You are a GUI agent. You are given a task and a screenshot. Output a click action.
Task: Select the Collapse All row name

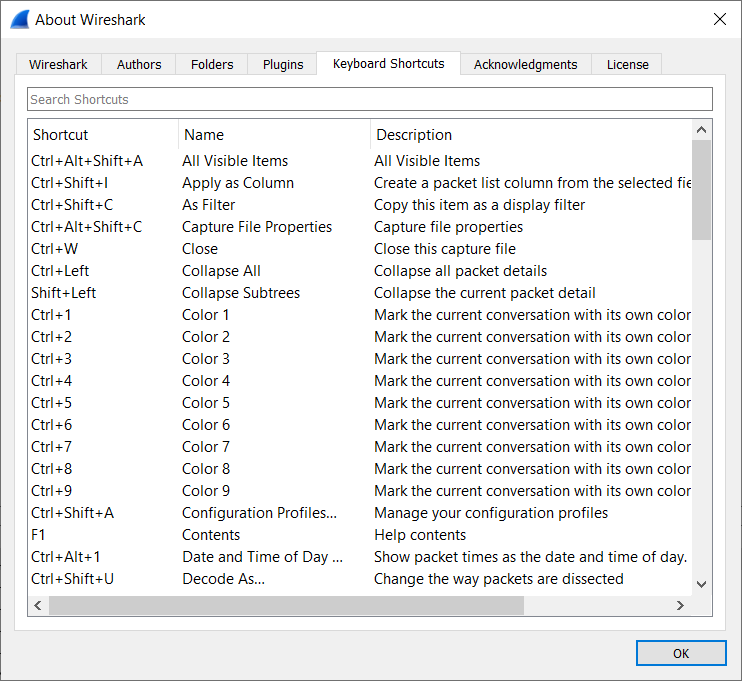coord(221,271)
